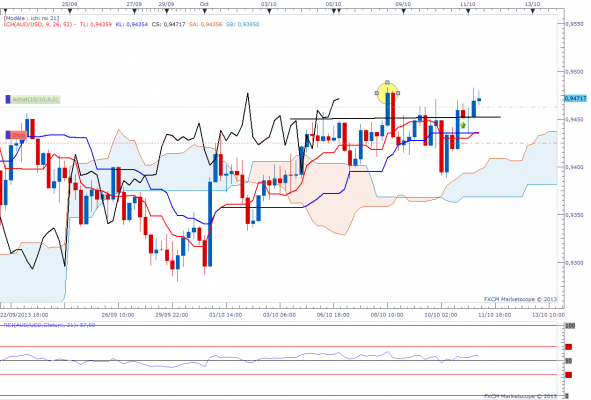Click the 13/10 triangle marker on the top ruler

(533, 12)
